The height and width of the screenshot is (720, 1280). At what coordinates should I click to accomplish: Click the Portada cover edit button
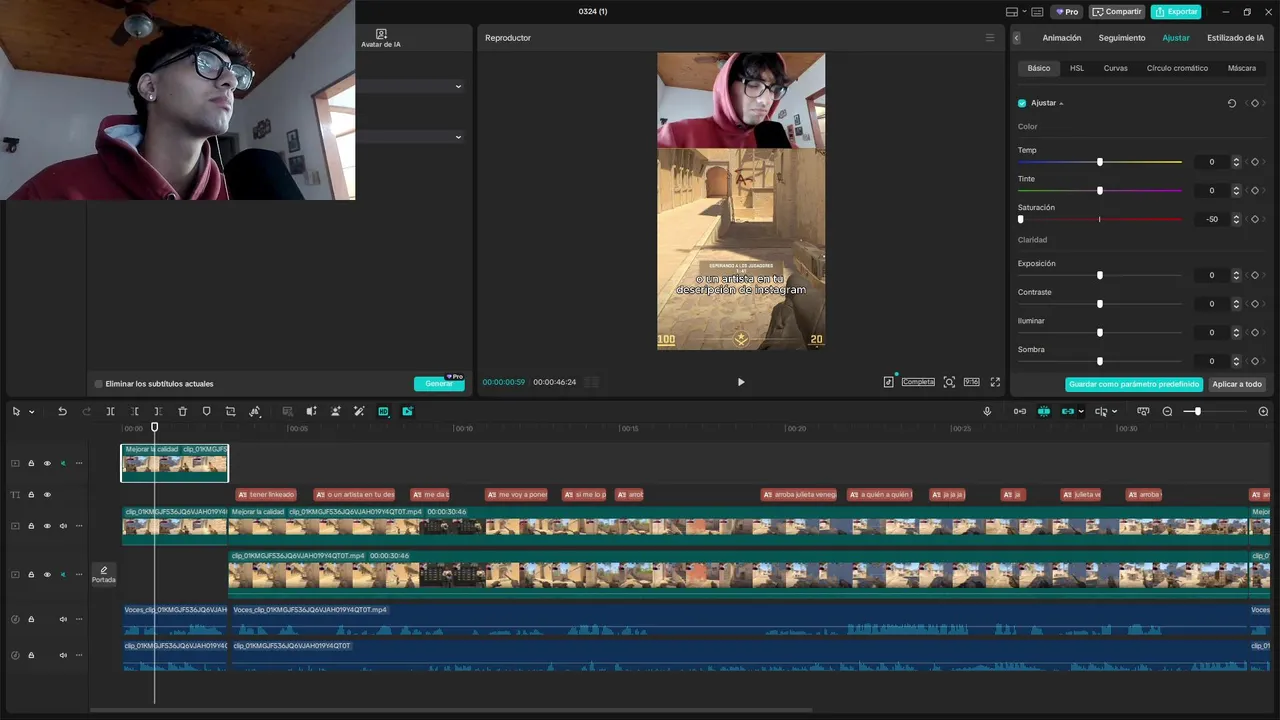(104, 574)
